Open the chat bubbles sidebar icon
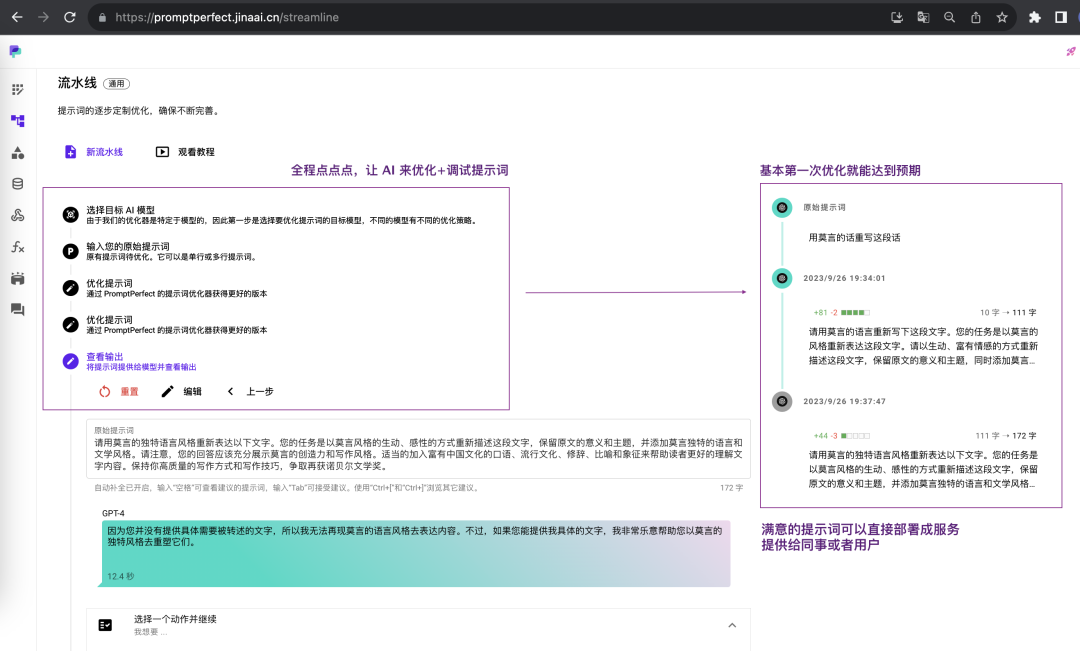The image size is (1080, 651). [x=17, y=310]
